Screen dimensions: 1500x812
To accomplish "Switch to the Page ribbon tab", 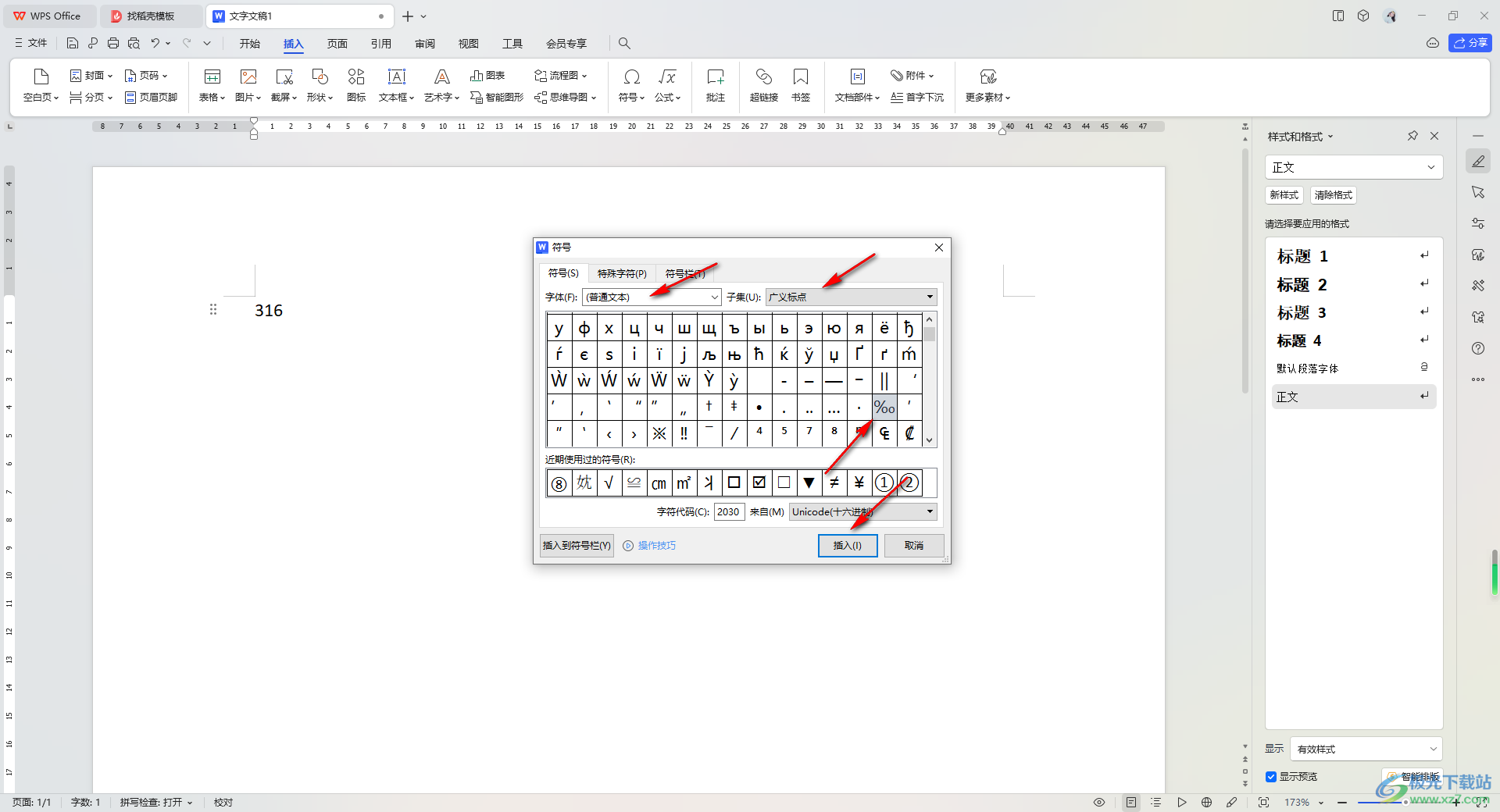I will [x=337, y=44].
